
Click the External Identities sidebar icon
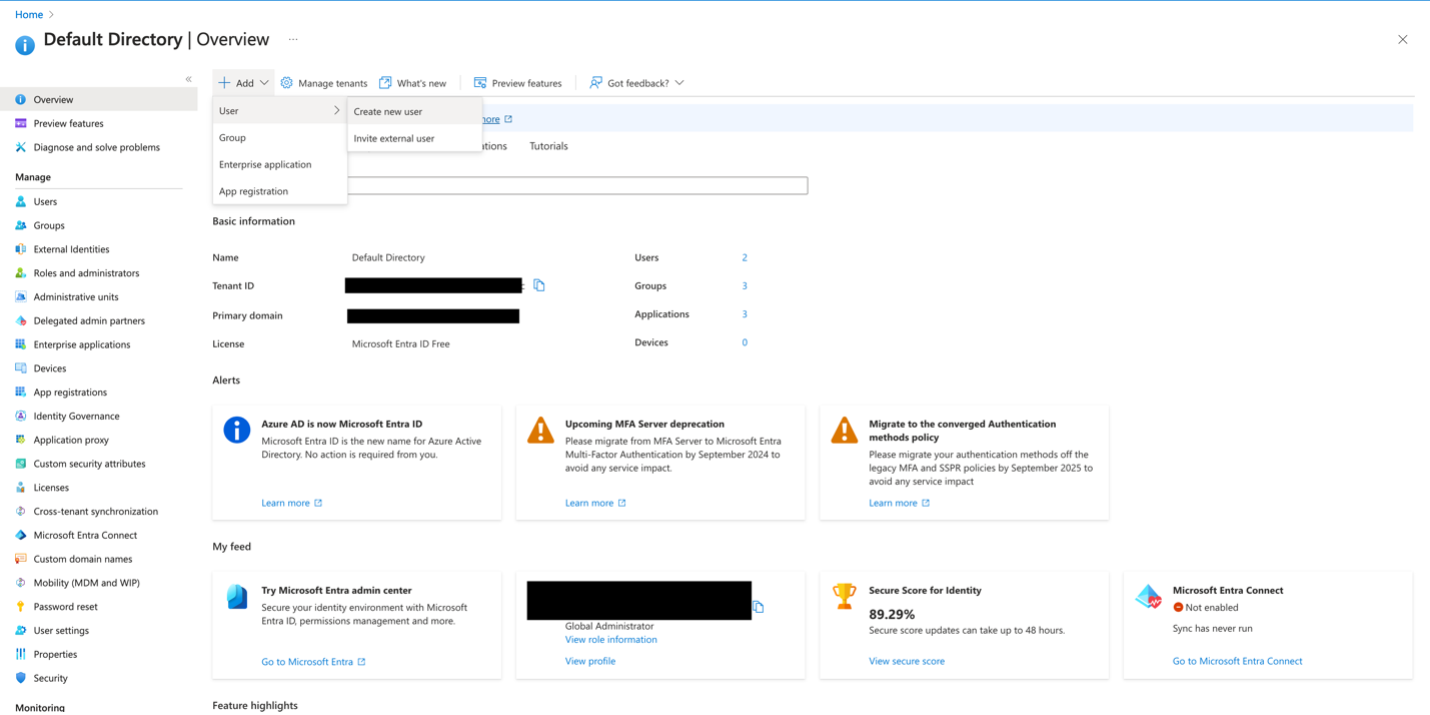click(21, 249)
